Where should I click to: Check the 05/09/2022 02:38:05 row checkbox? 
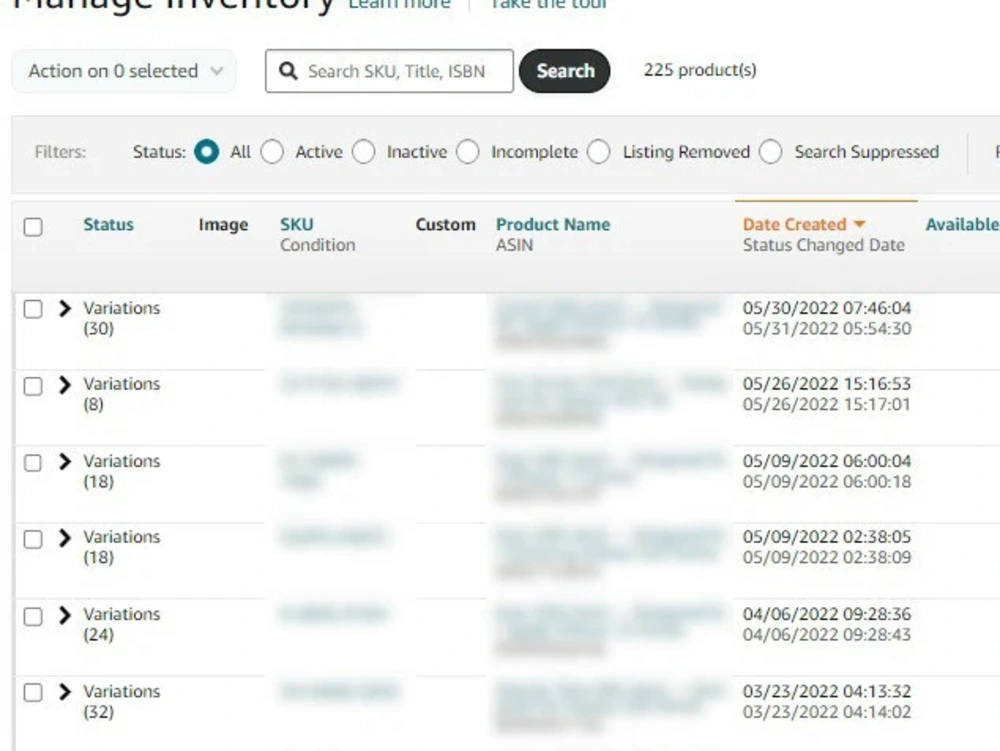click(x=33, y=539)
